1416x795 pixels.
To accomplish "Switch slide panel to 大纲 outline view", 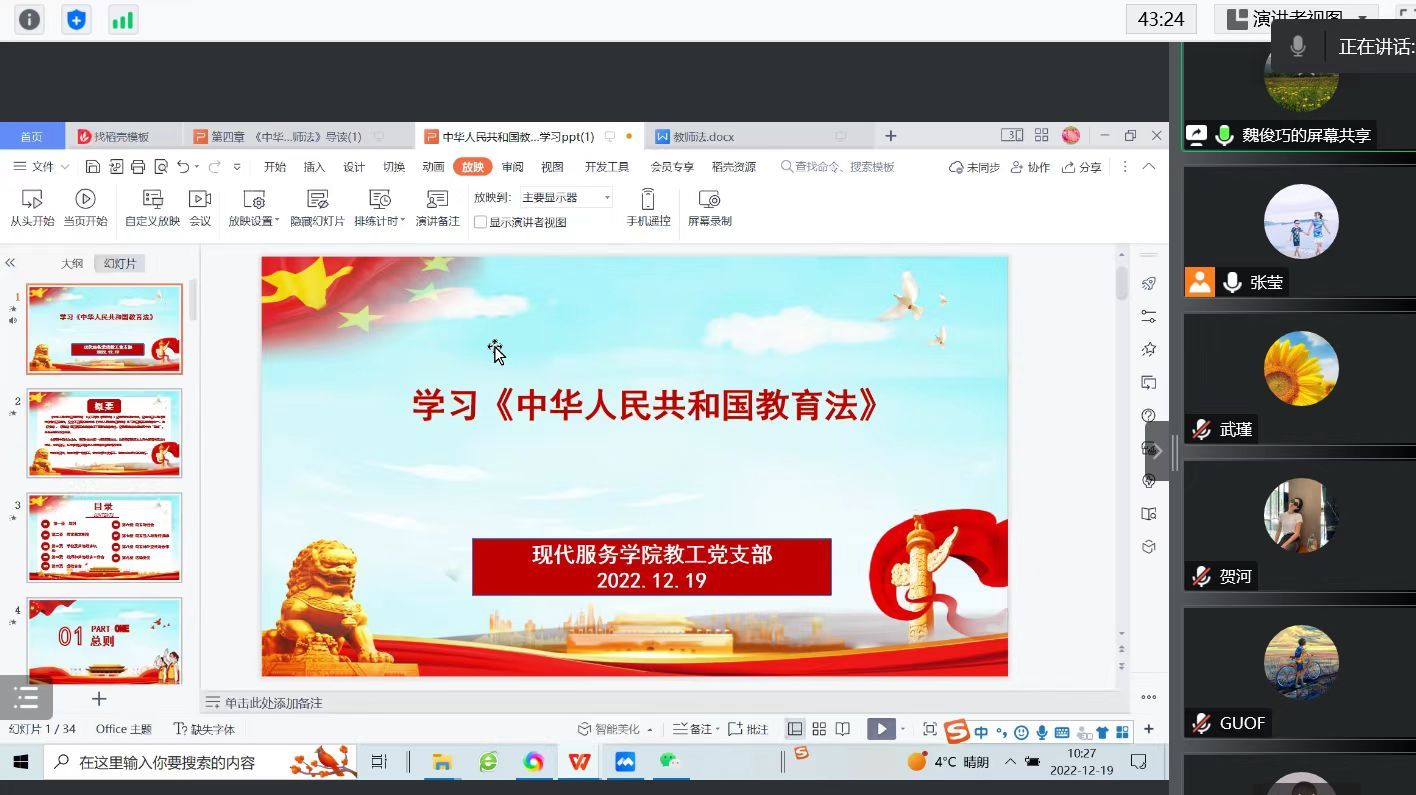I will point(72,264).
